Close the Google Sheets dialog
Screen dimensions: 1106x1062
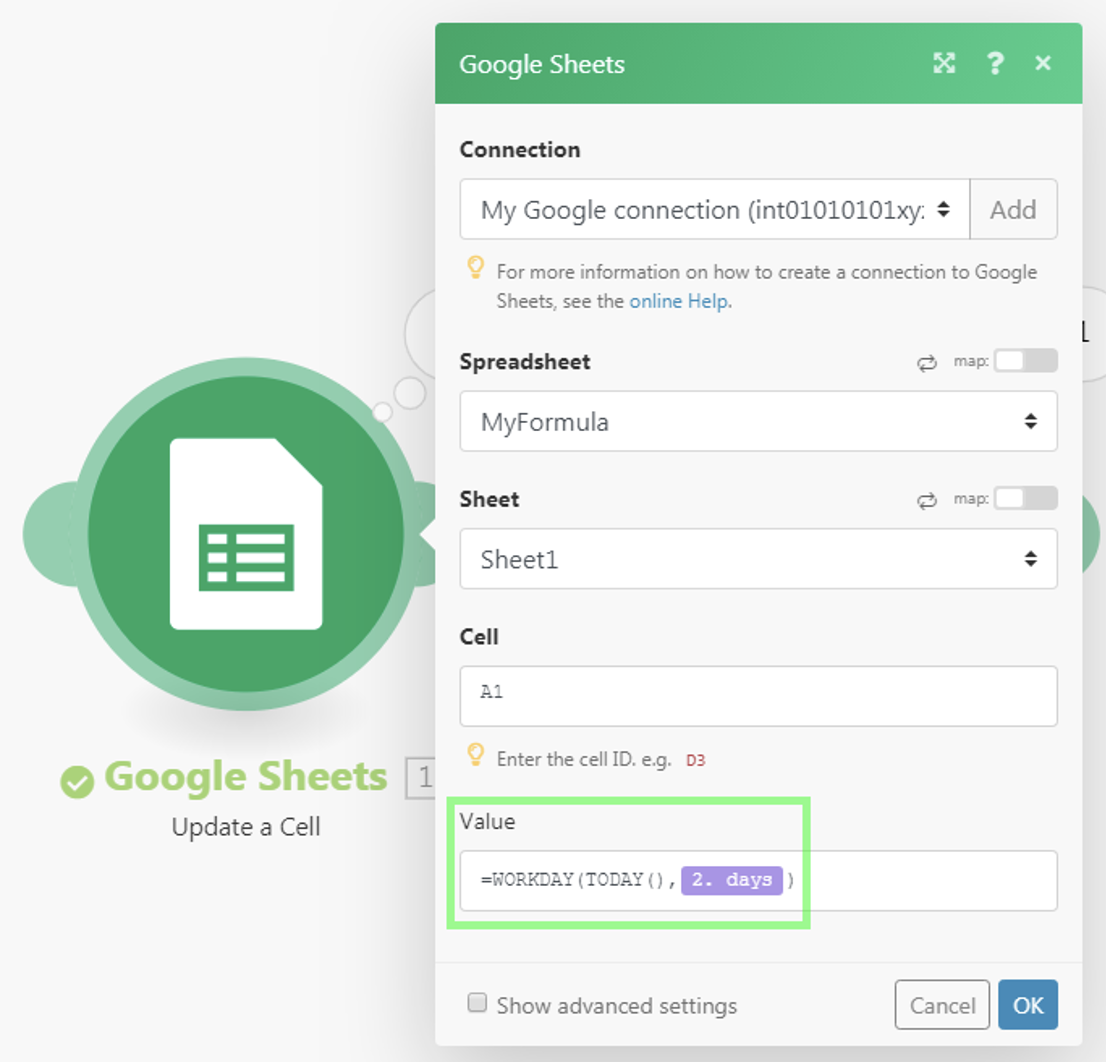point(1043,64)
